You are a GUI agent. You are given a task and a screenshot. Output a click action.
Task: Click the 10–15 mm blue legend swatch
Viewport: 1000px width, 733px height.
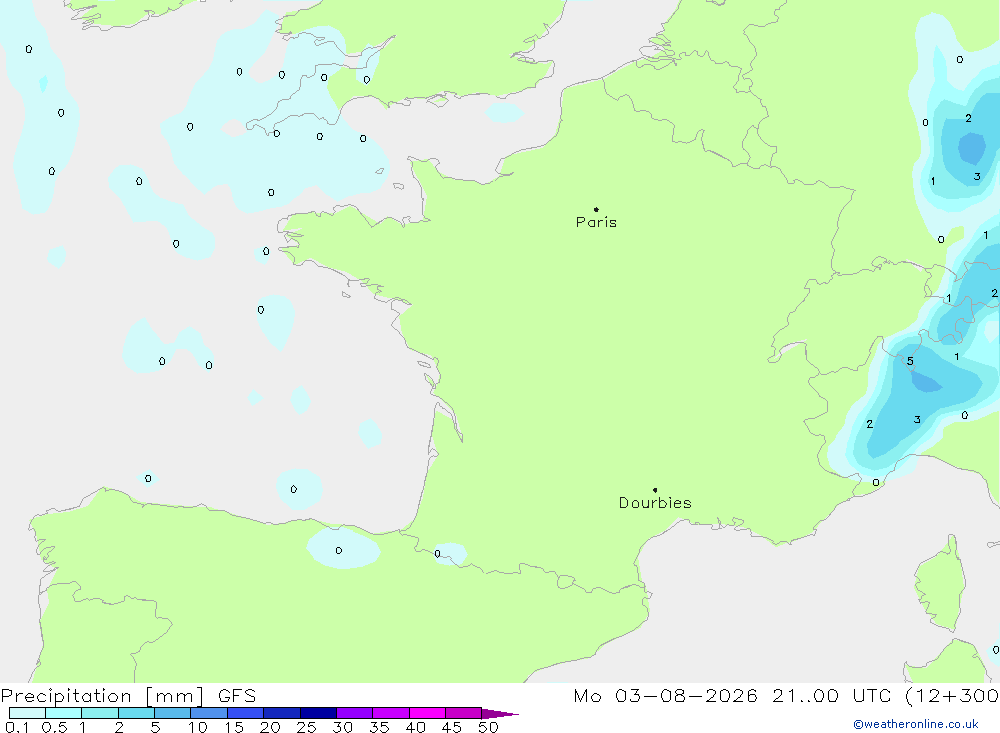click(209, 713)
